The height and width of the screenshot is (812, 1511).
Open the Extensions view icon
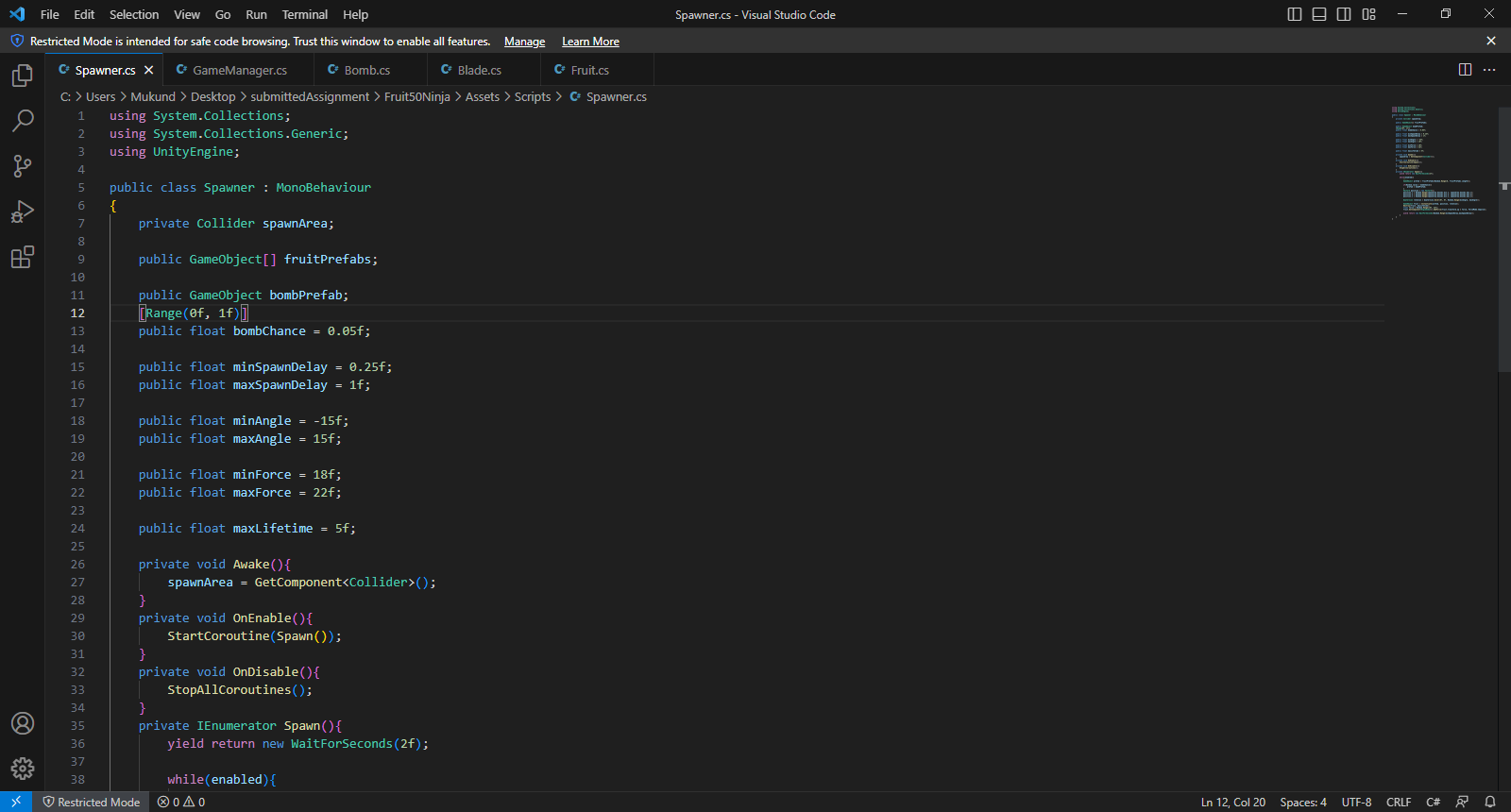point(23,257)
